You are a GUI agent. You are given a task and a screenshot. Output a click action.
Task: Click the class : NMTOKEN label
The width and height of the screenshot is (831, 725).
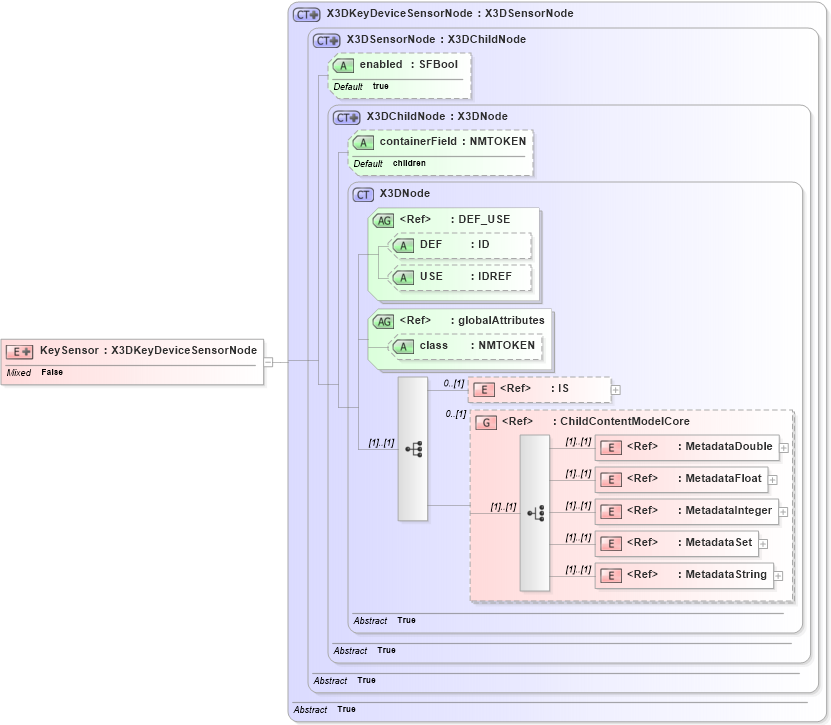point(478,346)
